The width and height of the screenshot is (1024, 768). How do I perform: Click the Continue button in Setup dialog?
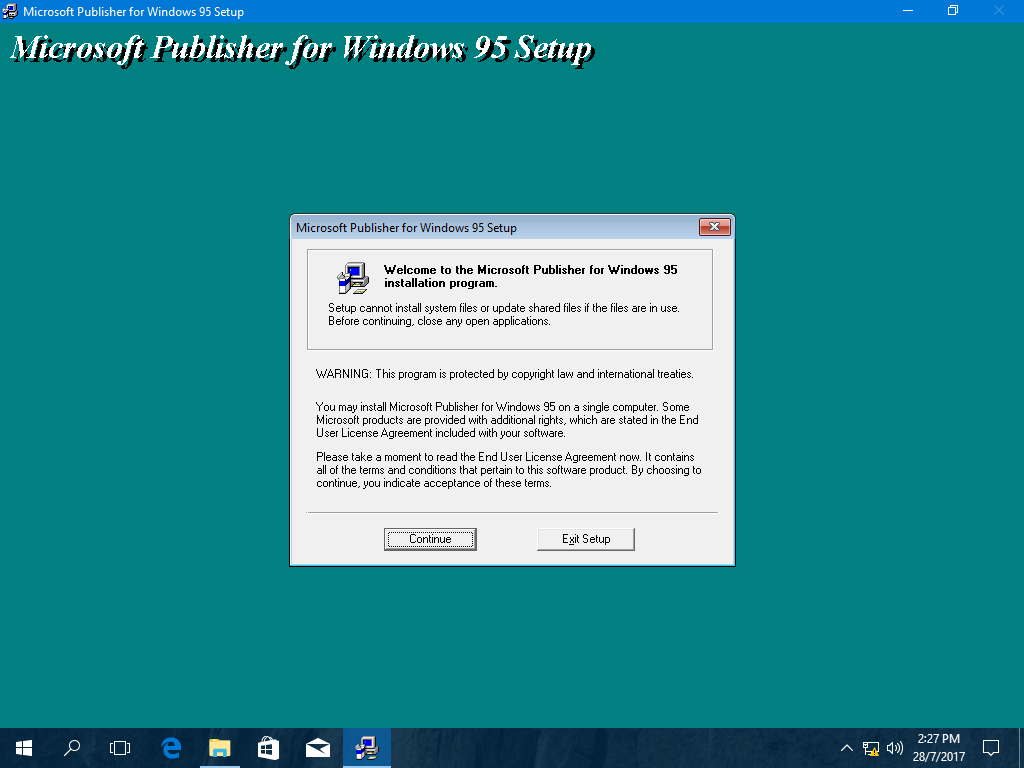[430, 539]
